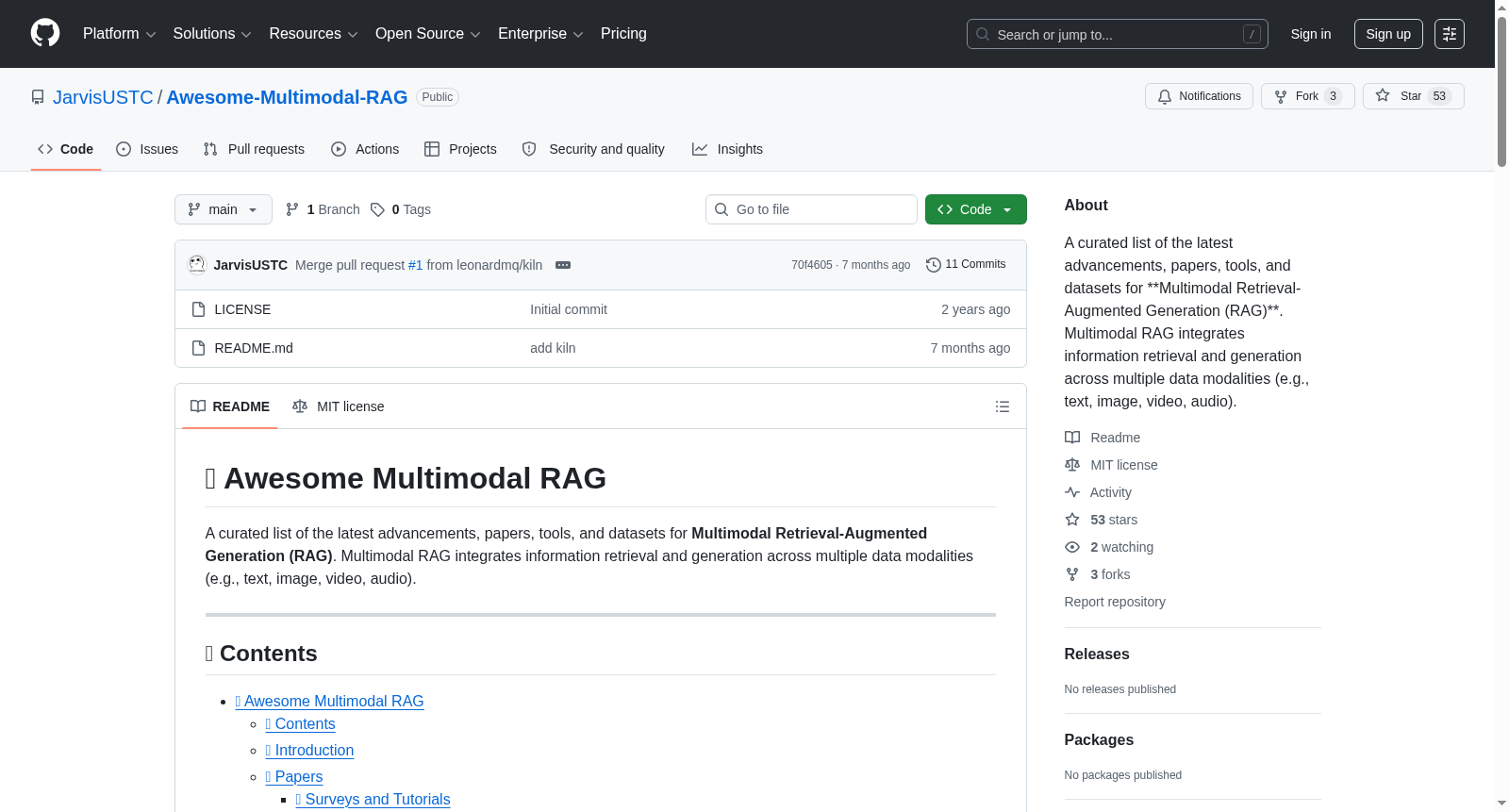Jump to Surveys and Tutorials section
Image resolution: width=1509 pixels, height=812 pixels.
(x=373, y=800)
